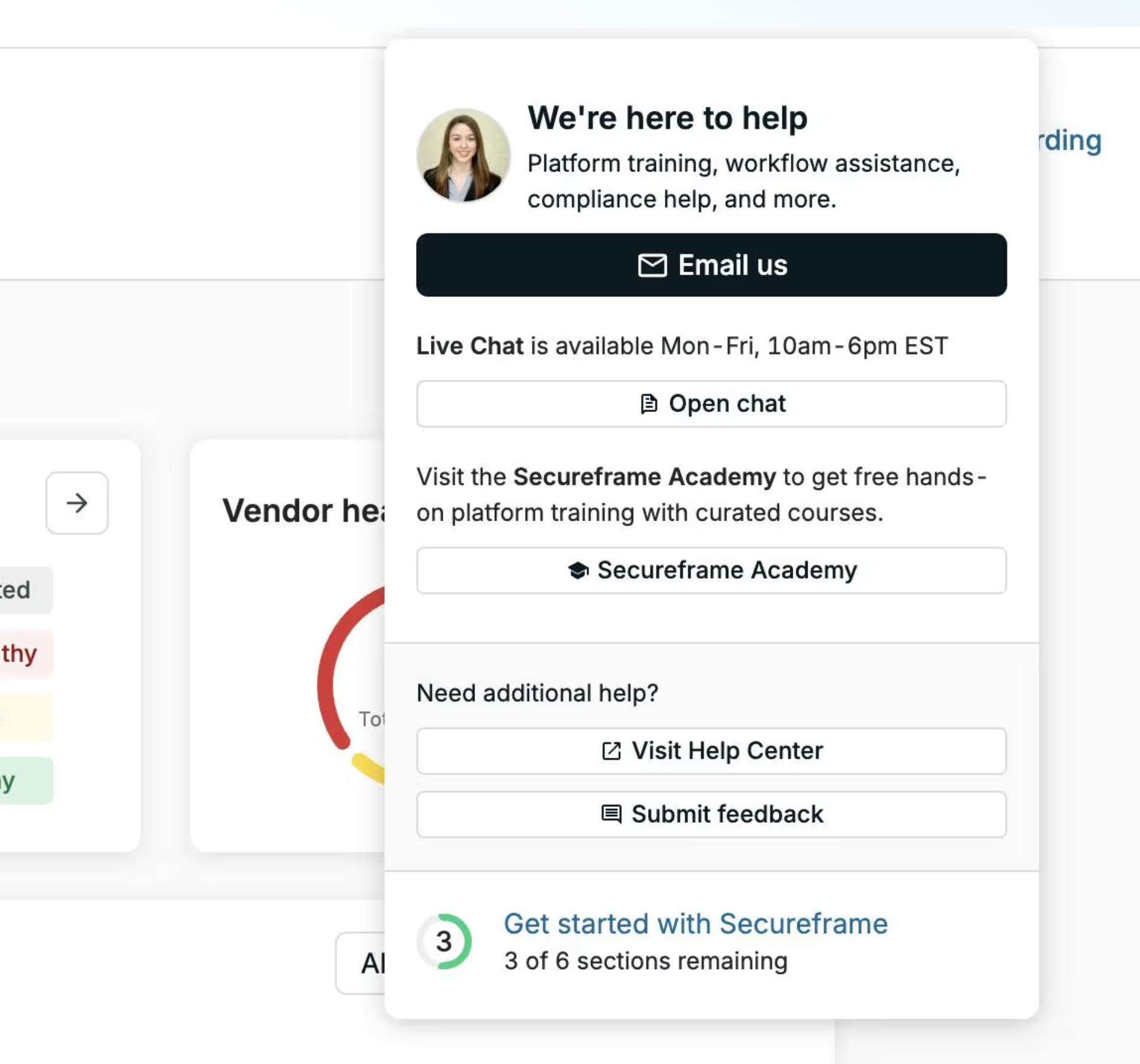Image resolution: width=1140 pixels, height=1064 pixels.
Task: Click the Live Chat availability text
Action: click(682, 346)
